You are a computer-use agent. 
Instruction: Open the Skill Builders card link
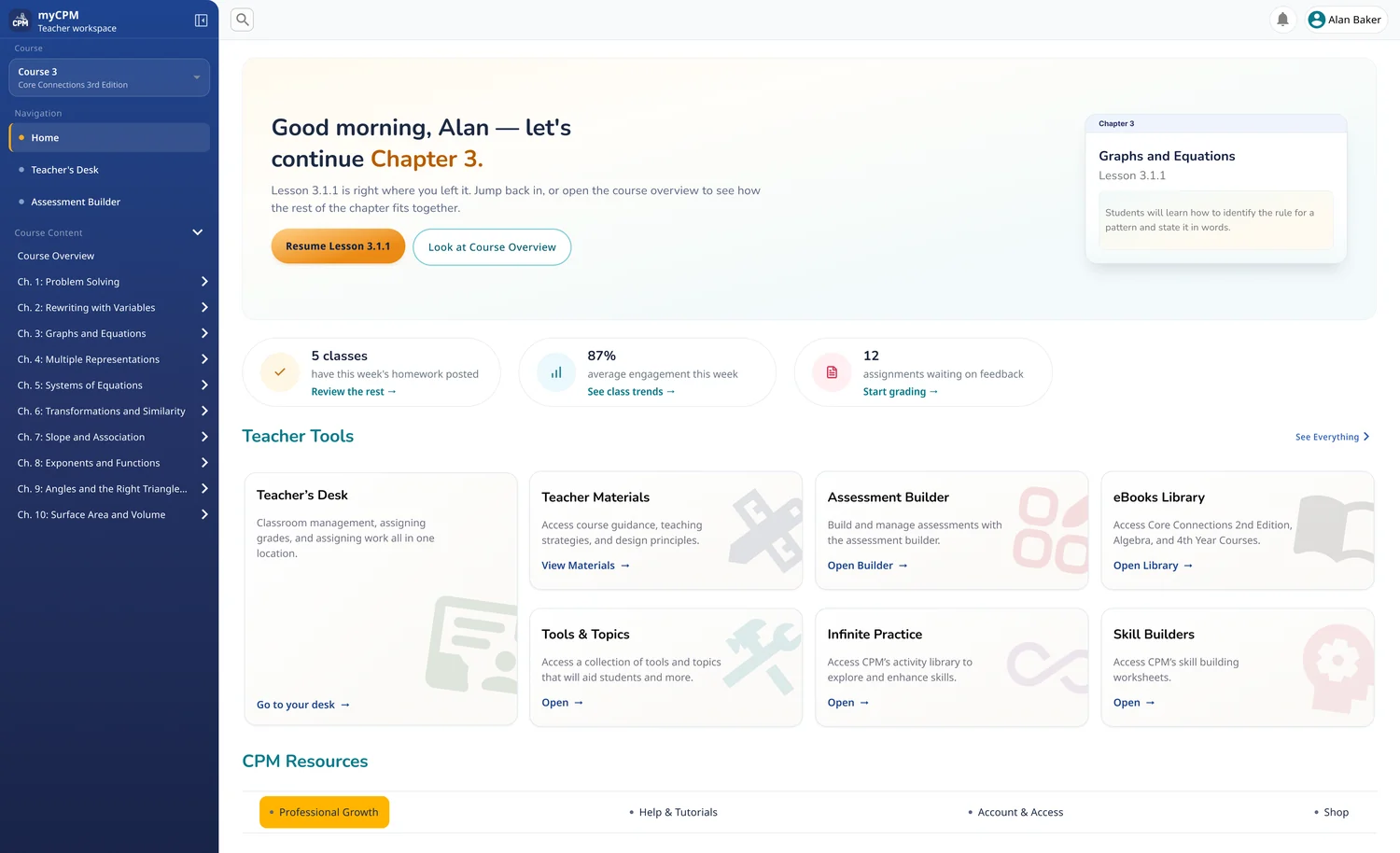pyautogui.click(x=1134, y=703)
